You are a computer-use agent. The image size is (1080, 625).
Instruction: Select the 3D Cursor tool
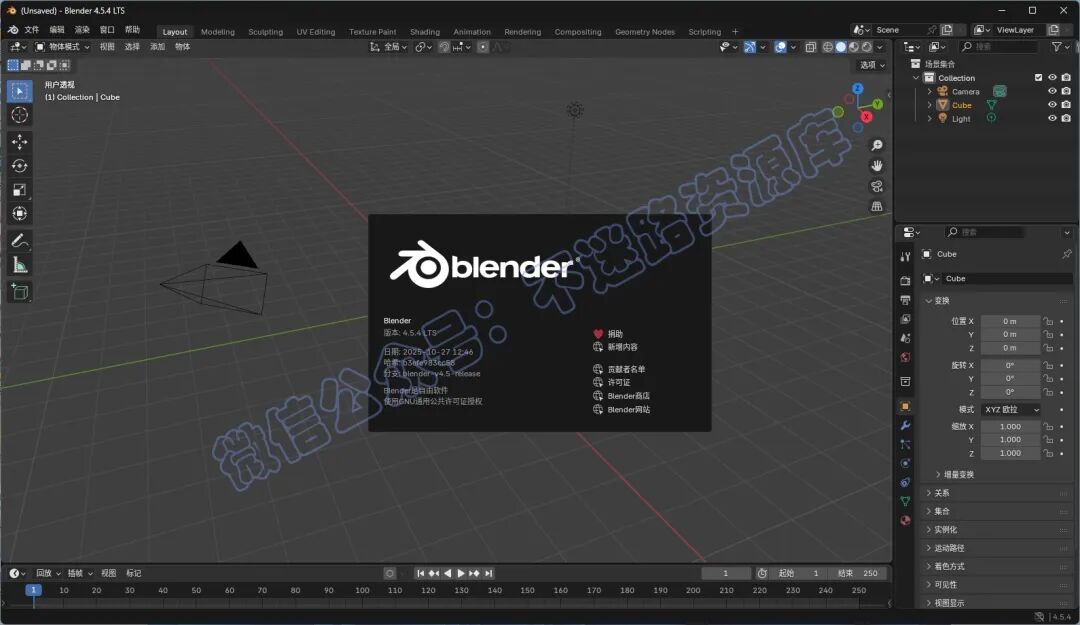tap(19, 115)
